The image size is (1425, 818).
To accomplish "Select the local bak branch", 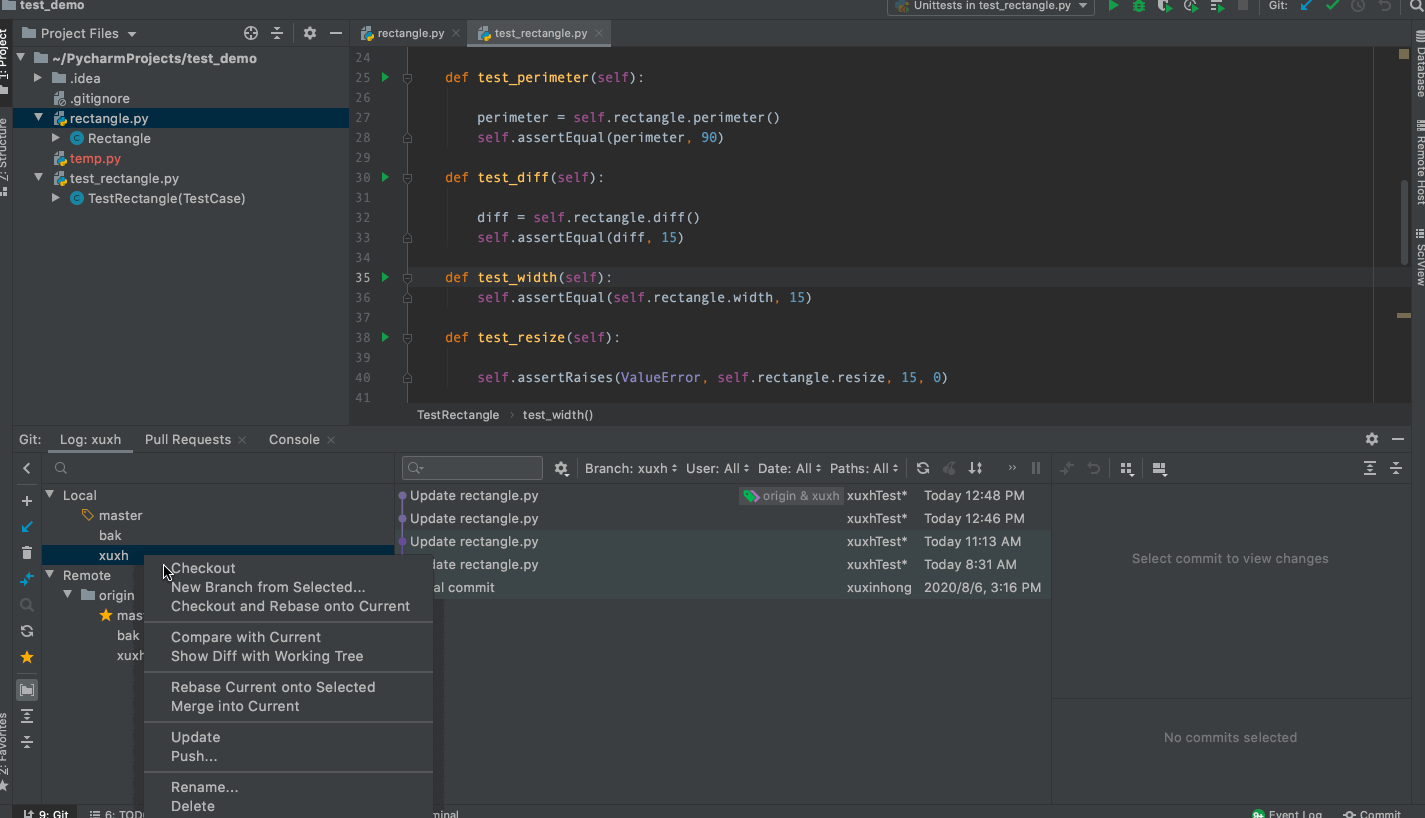I will 110,536.
